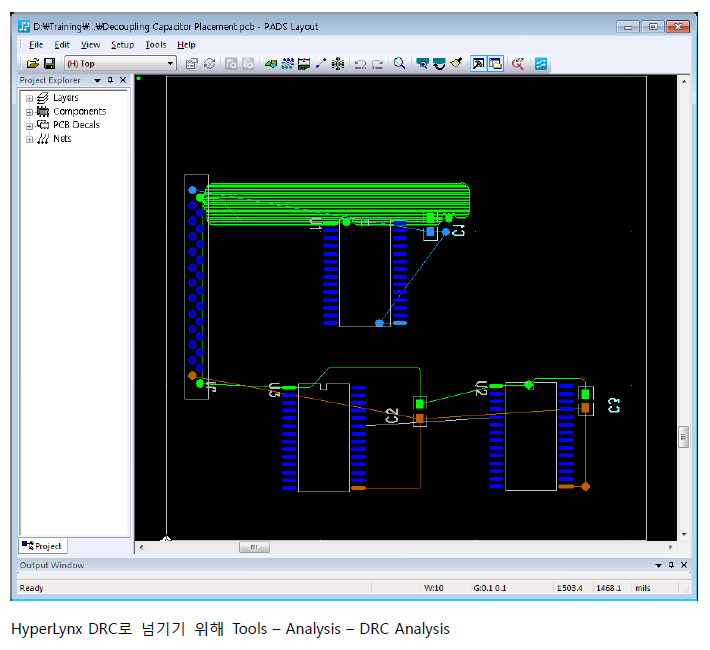Screen dimensions: 710x650
Task: Click the Save disk icon
Action: 49,64
